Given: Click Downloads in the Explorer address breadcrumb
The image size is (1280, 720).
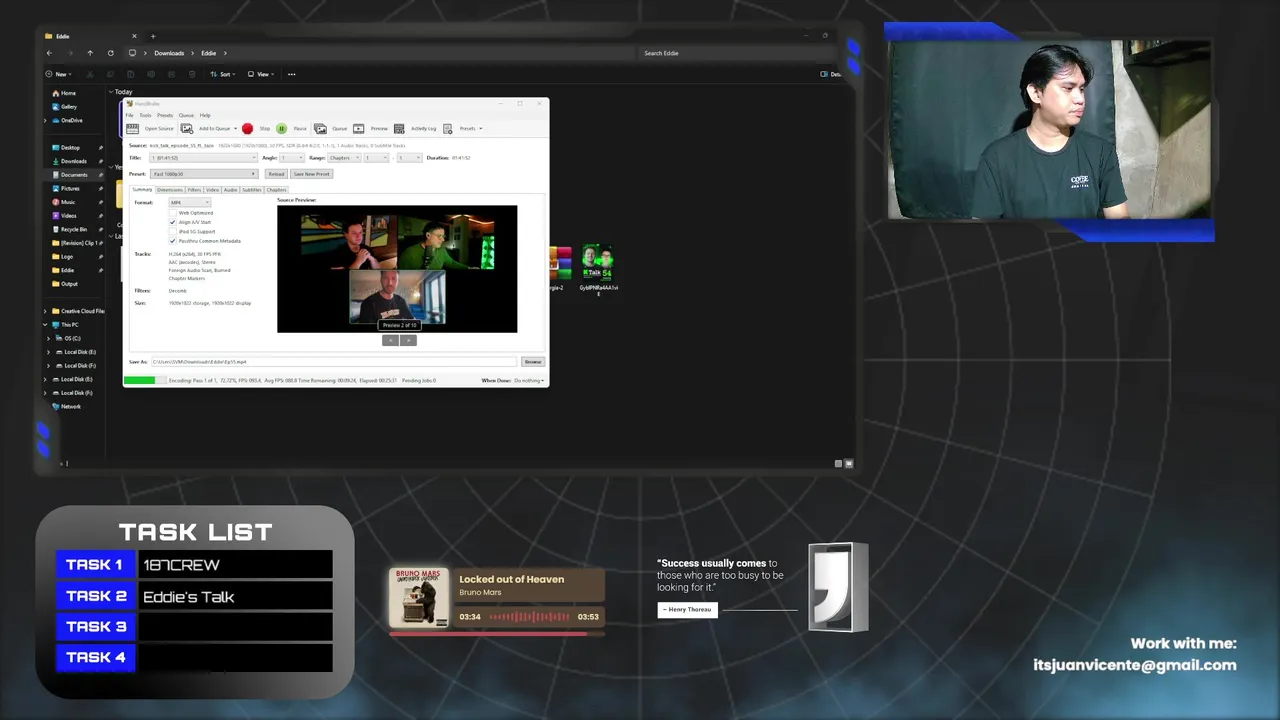Looking at the screenshot, I should click(x=169, y=53).
